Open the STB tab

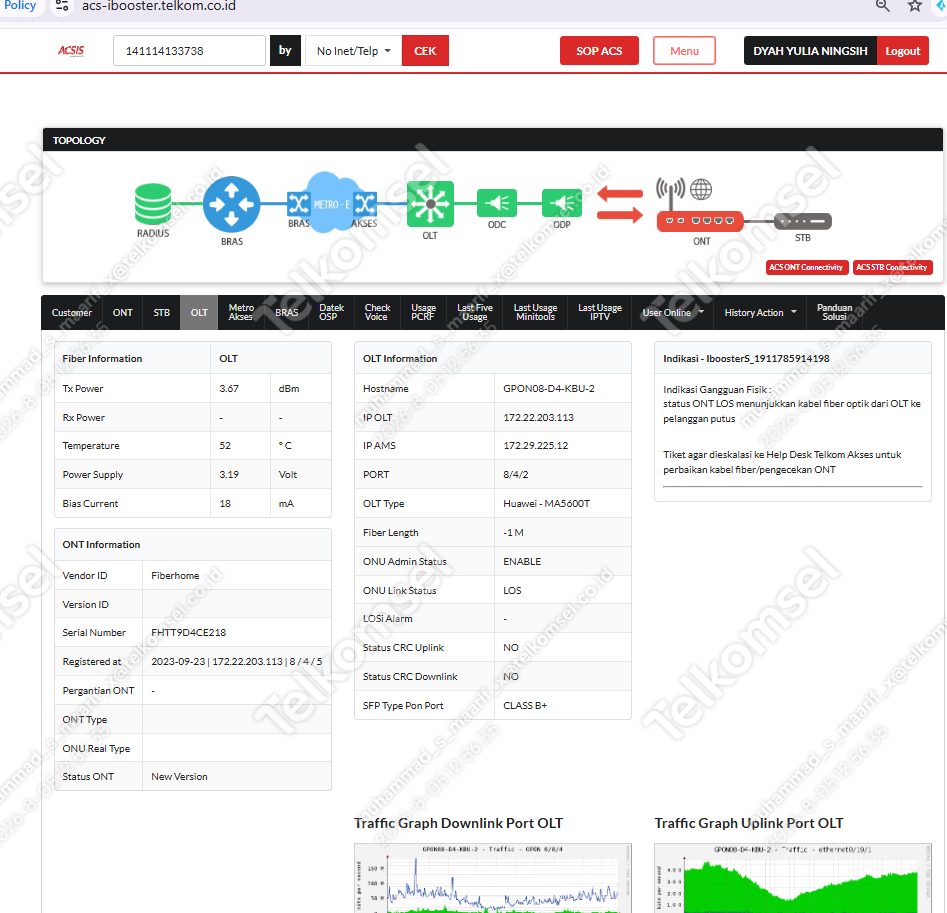pos(161,313)
